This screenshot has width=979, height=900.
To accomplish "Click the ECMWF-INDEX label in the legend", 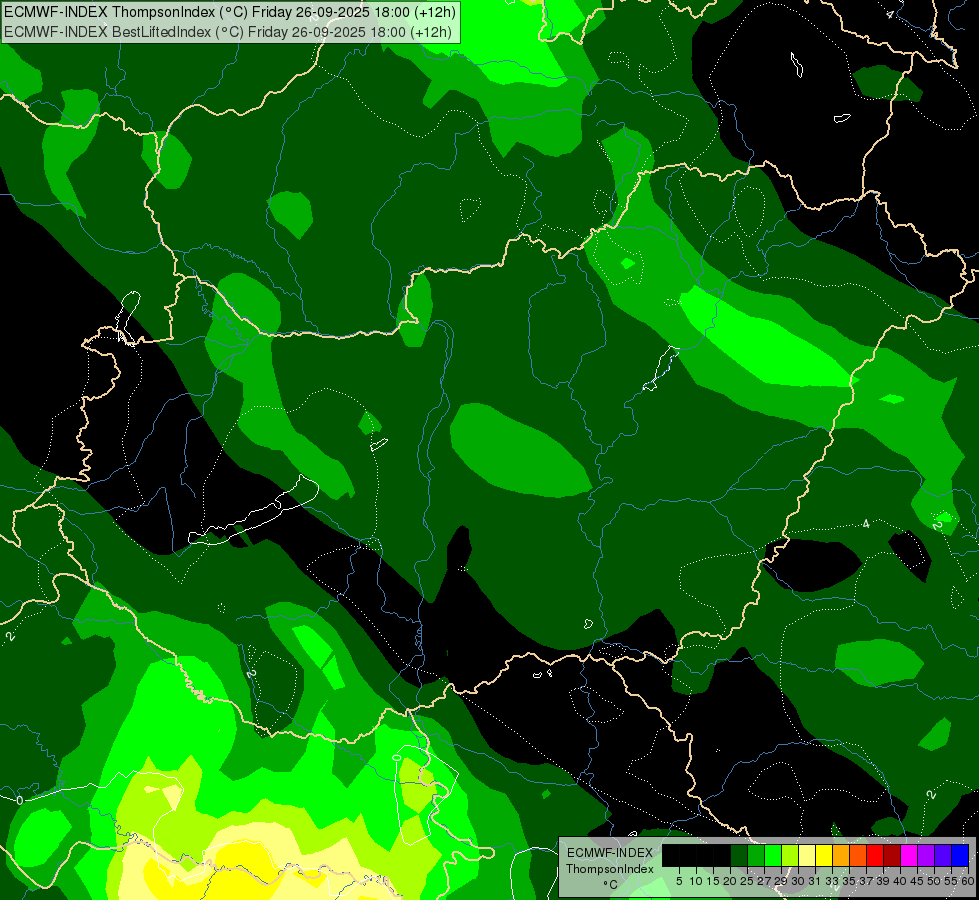I will [609, 853].
